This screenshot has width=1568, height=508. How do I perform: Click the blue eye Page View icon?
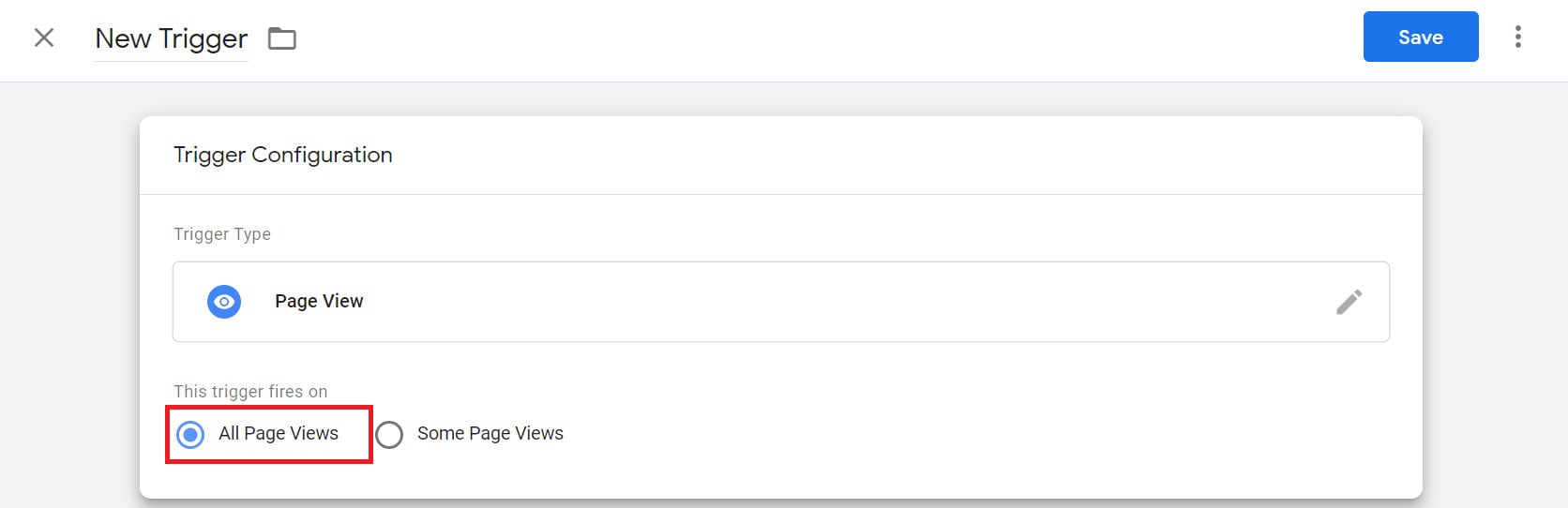coord(224,302)
